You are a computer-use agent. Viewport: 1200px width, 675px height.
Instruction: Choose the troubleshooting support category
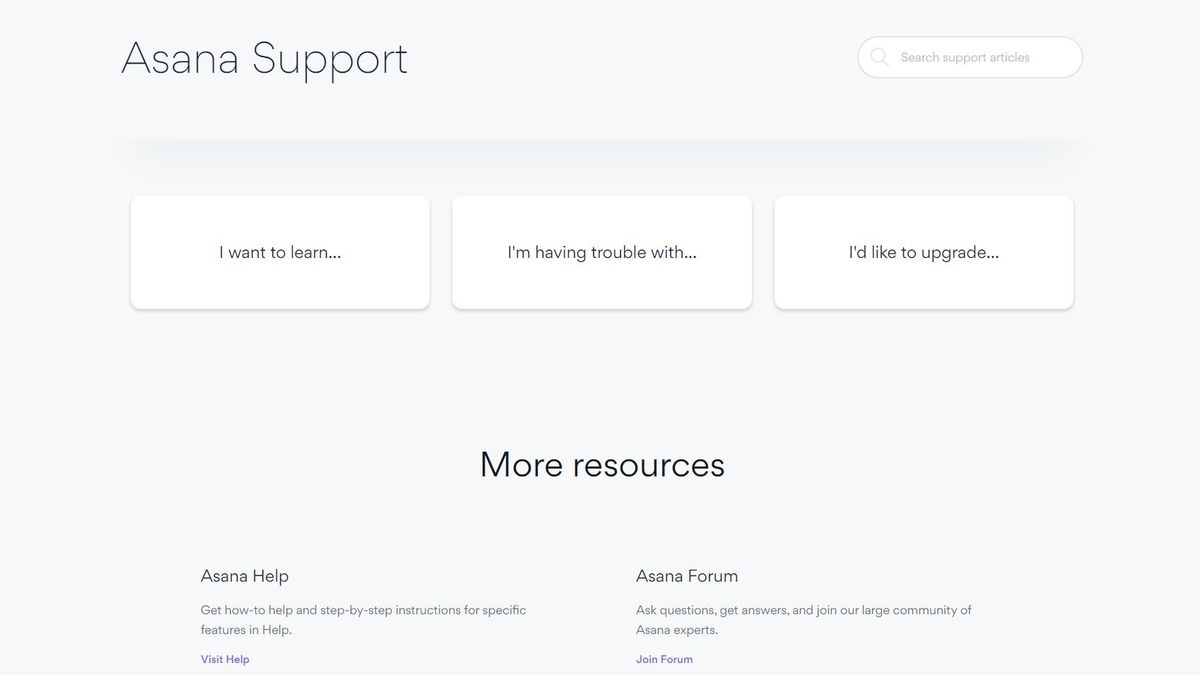(601, 252)
